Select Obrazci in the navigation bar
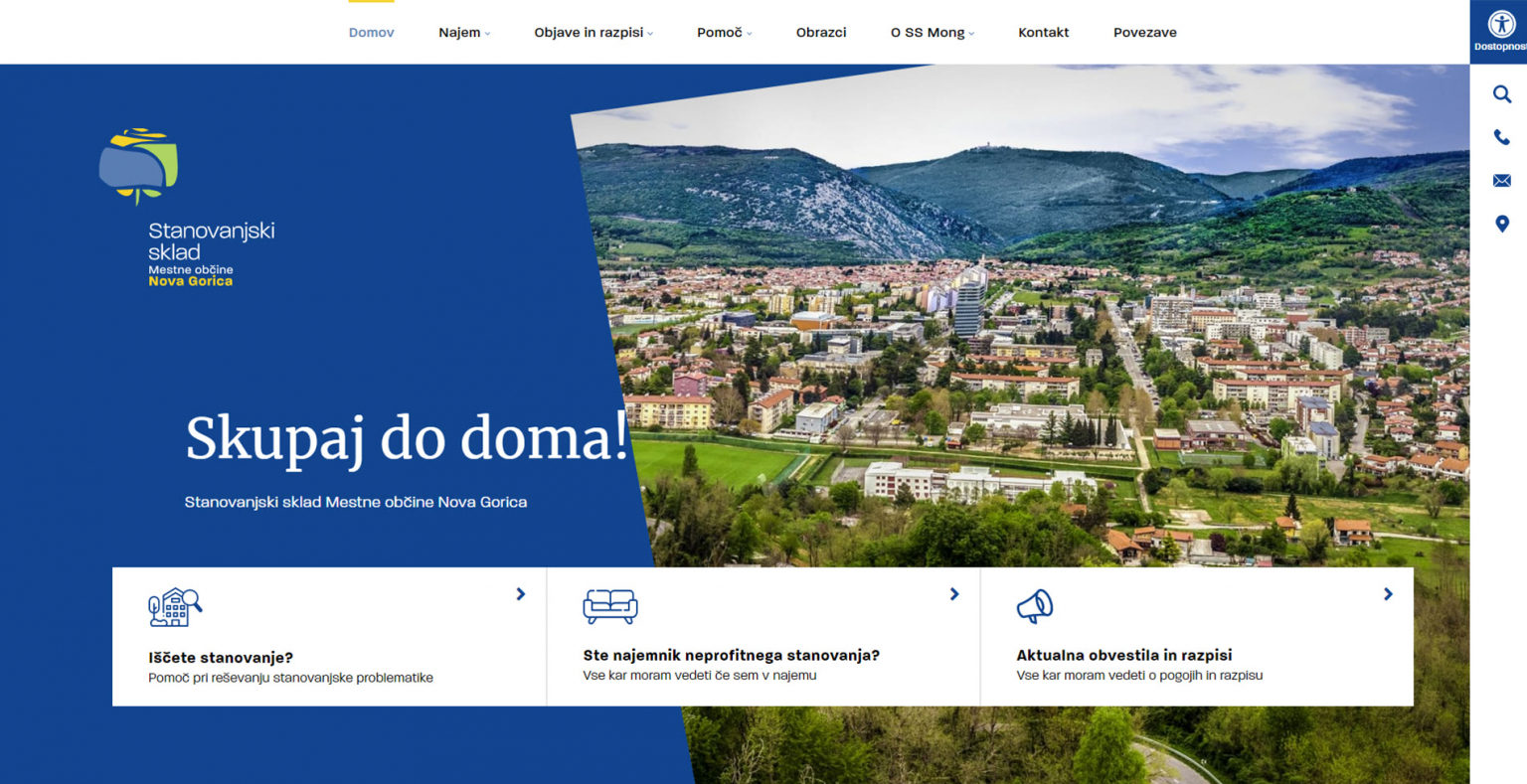Screen dimensions: 1527x784 (x=821, y=32)
